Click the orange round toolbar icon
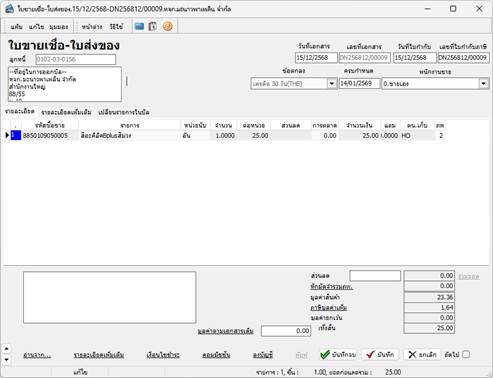 [168, 26]
